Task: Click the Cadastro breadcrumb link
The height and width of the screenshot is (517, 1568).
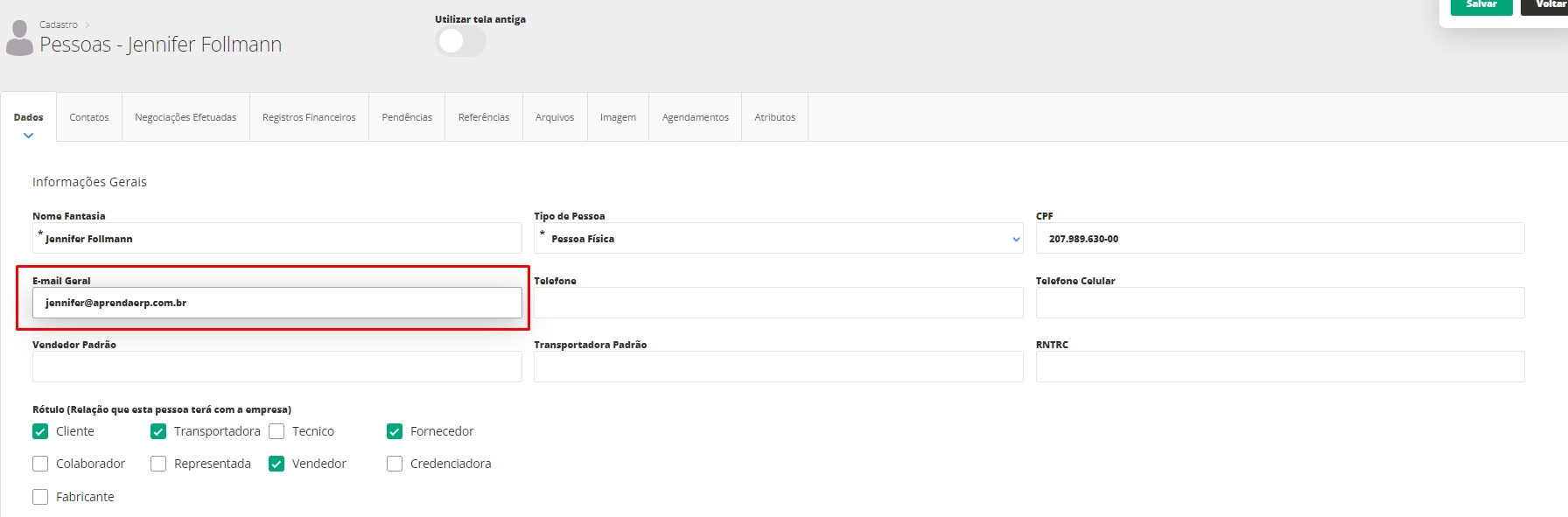Action: pos(59,24)
